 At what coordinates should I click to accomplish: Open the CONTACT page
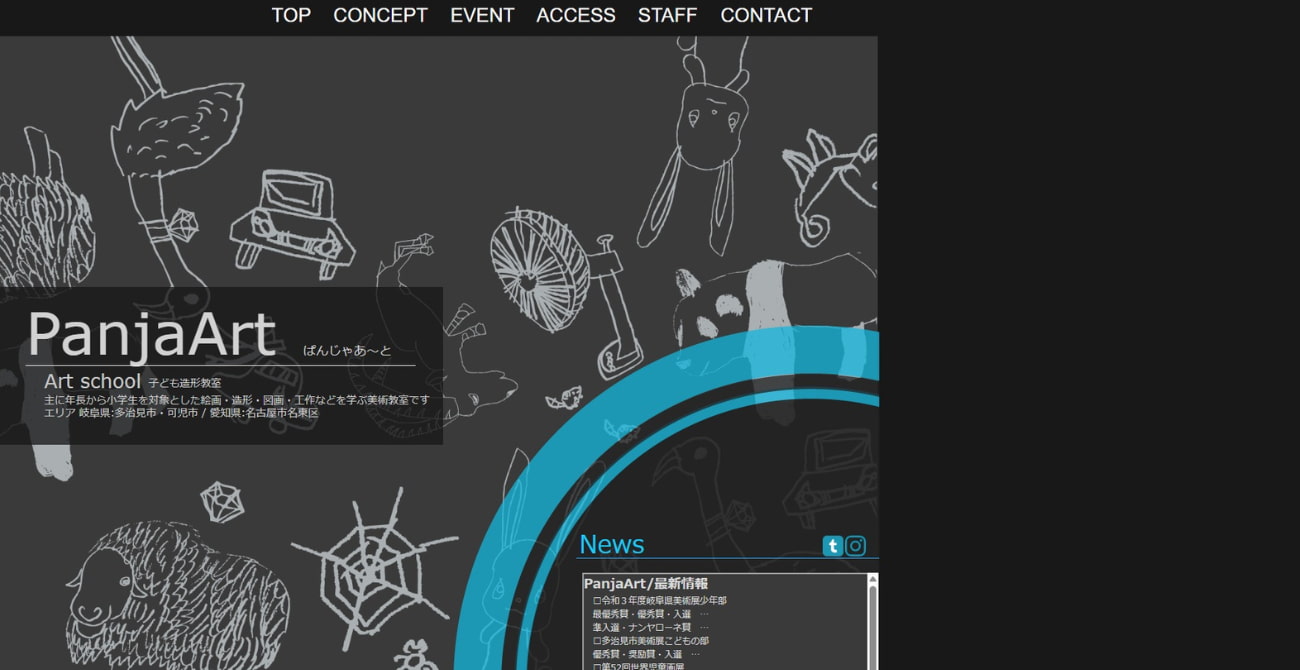(x=766, y=15)
